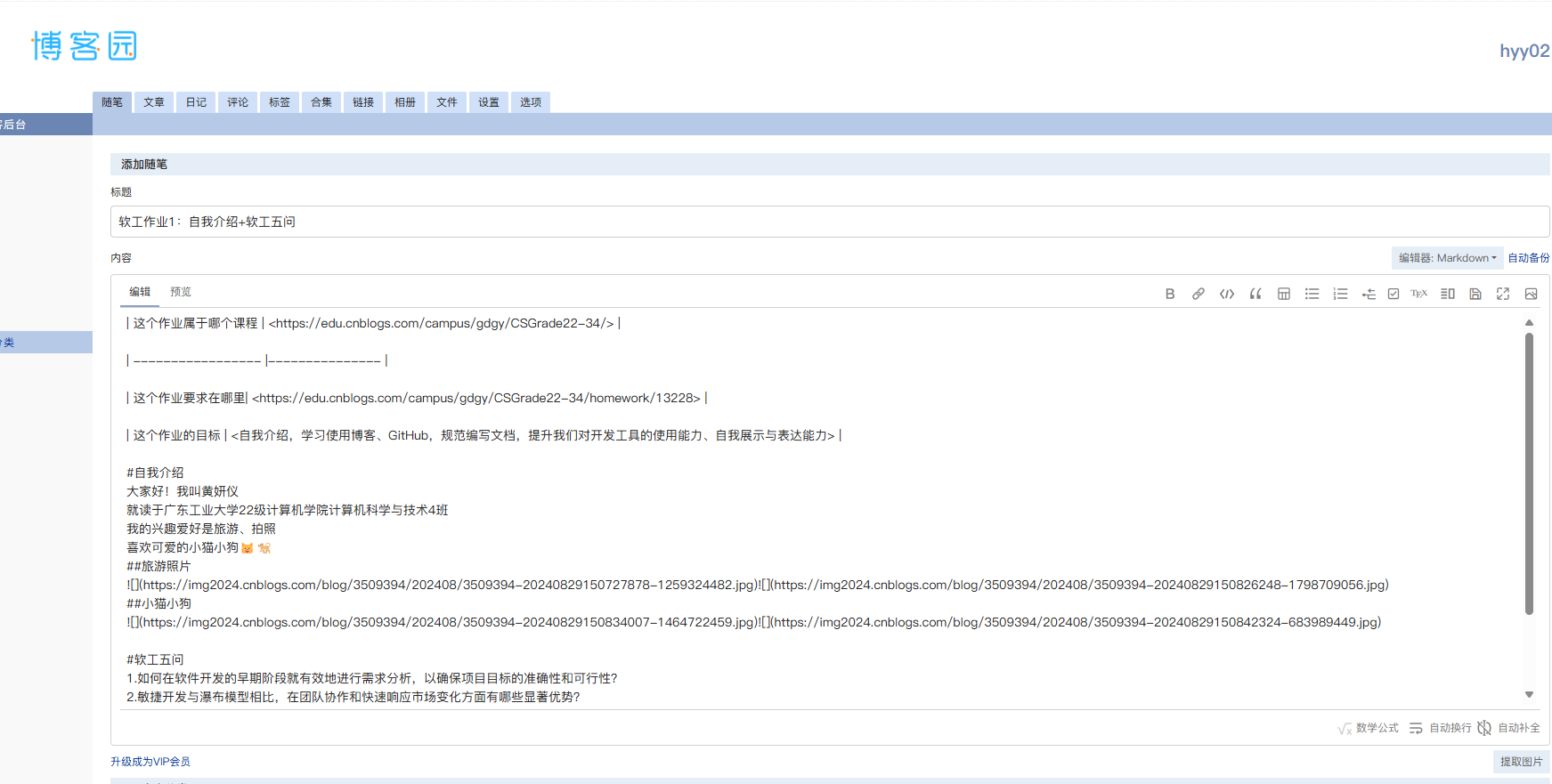Screen dimensions: 1552x784
Task: Click the 自动备份 link
Action: pyautogui.click(x=1529, y=258)
